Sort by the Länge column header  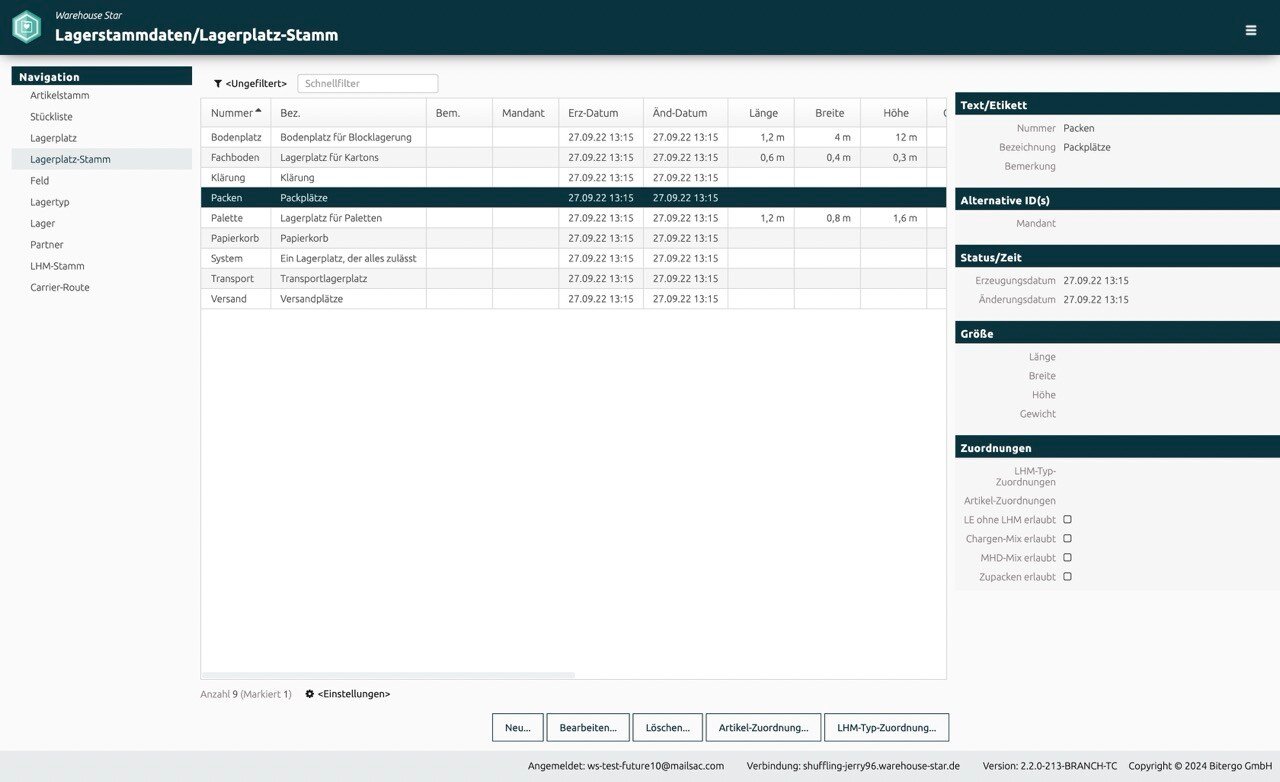click(761, 113)
